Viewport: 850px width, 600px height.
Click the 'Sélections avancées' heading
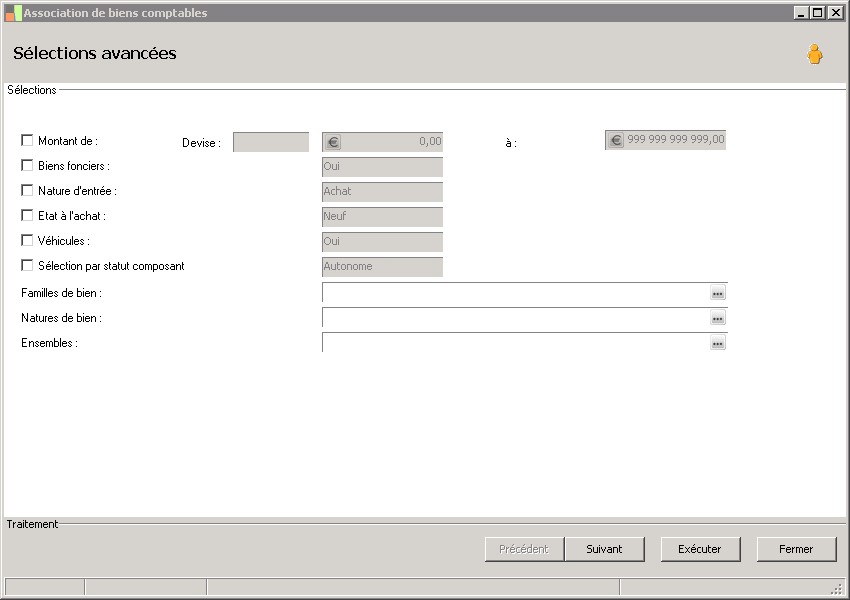pyautogui.click(x=95, y=53)
